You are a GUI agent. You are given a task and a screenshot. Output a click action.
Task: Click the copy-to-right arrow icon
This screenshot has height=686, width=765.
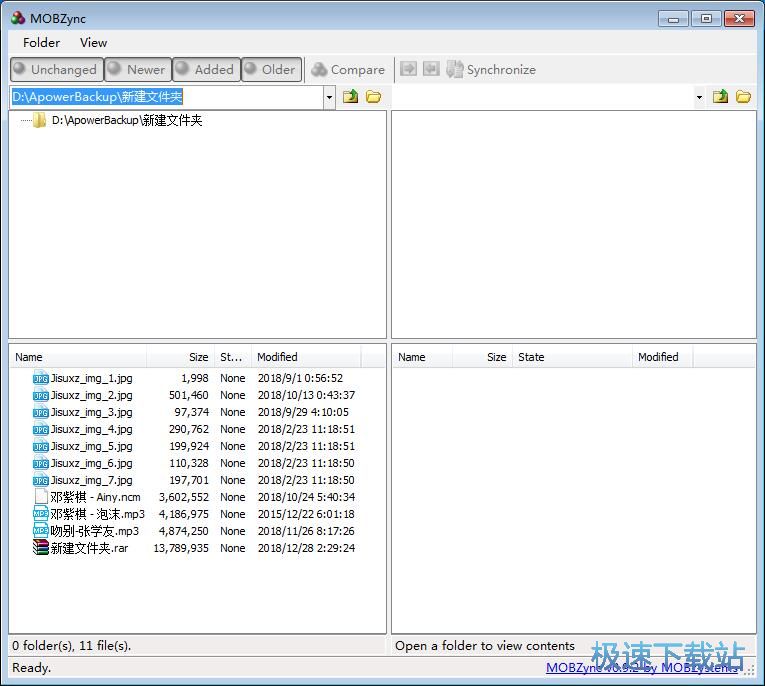point(408,69)
